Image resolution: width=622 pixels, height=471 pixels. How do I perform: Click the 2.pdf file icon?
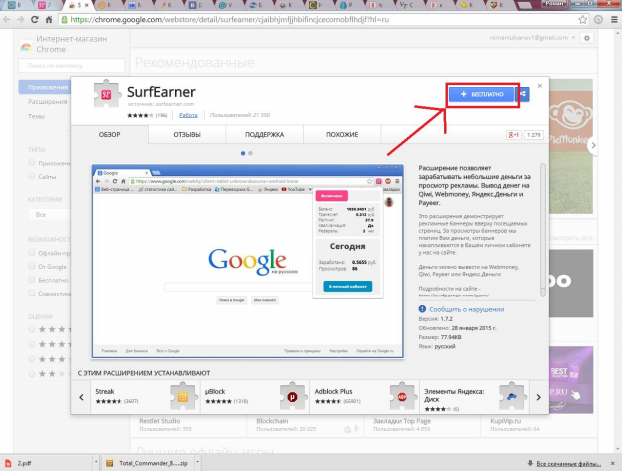[8, 463]
